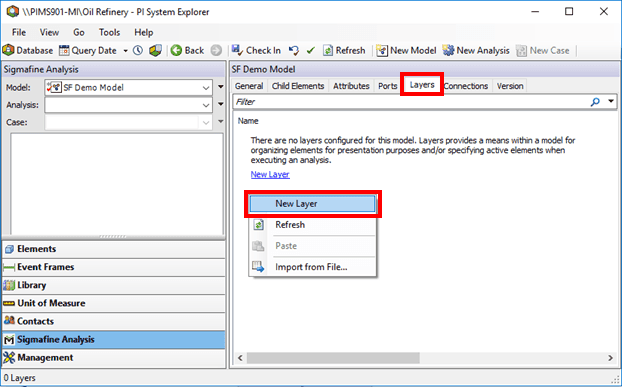Click the New Layer hyperlink
622x387 pixels.
(x=270, y=174)
